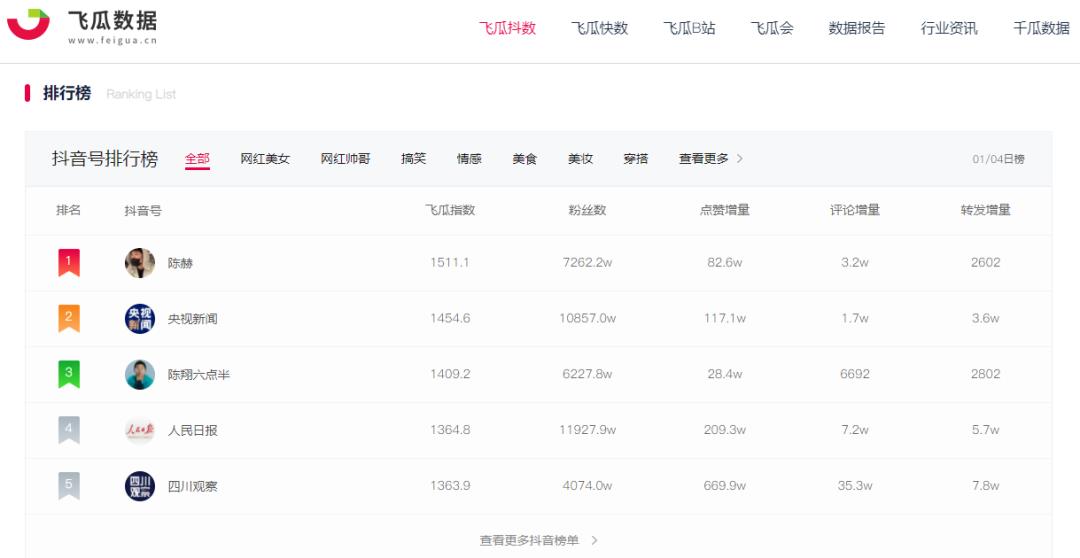Open 飞瓜会 navigation item
1080x558 pixels.
[x=772, y=28]
